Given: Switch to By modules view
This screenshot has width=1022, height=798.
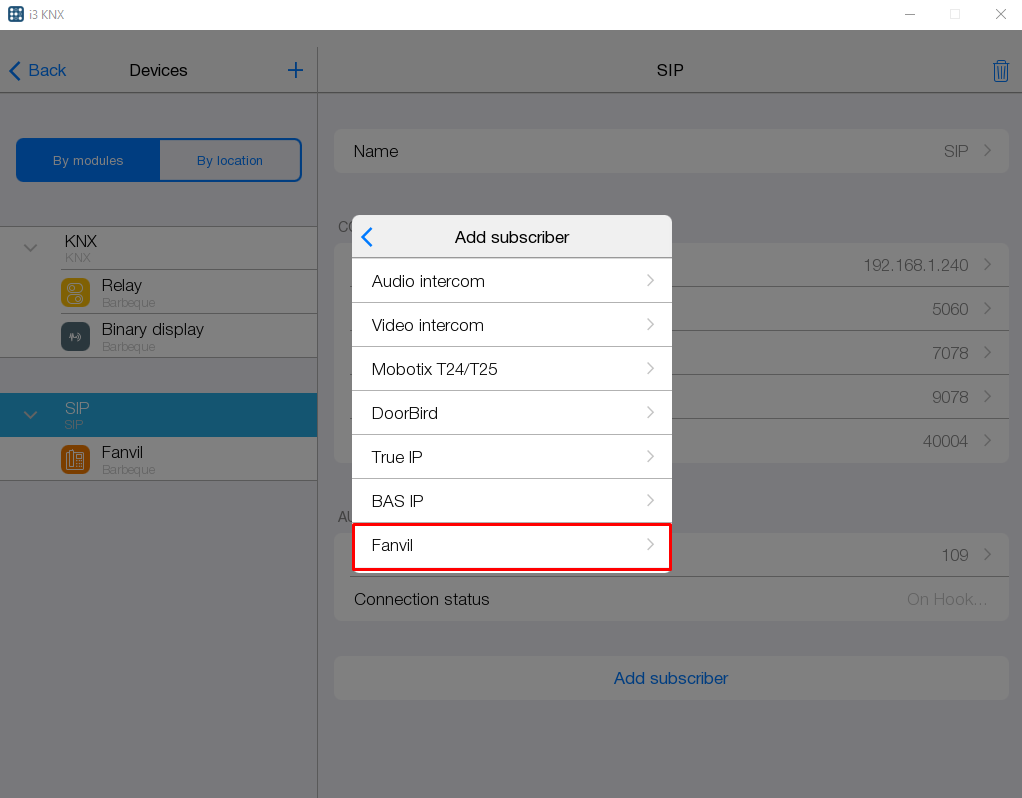Looking at the screenshot, I should point(88,160).
